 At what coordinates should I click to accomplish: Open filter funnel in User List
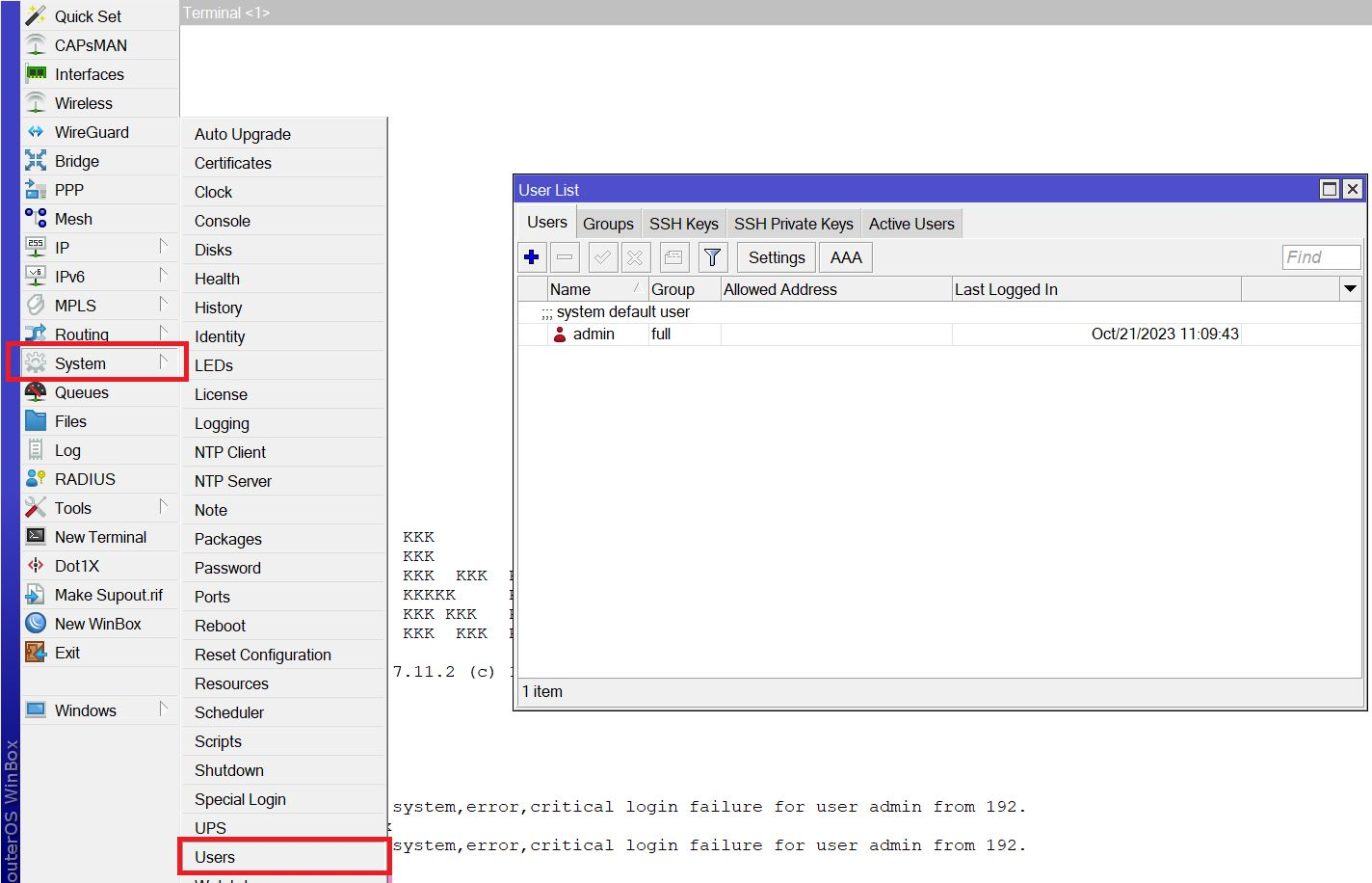(x=712, y=257)
